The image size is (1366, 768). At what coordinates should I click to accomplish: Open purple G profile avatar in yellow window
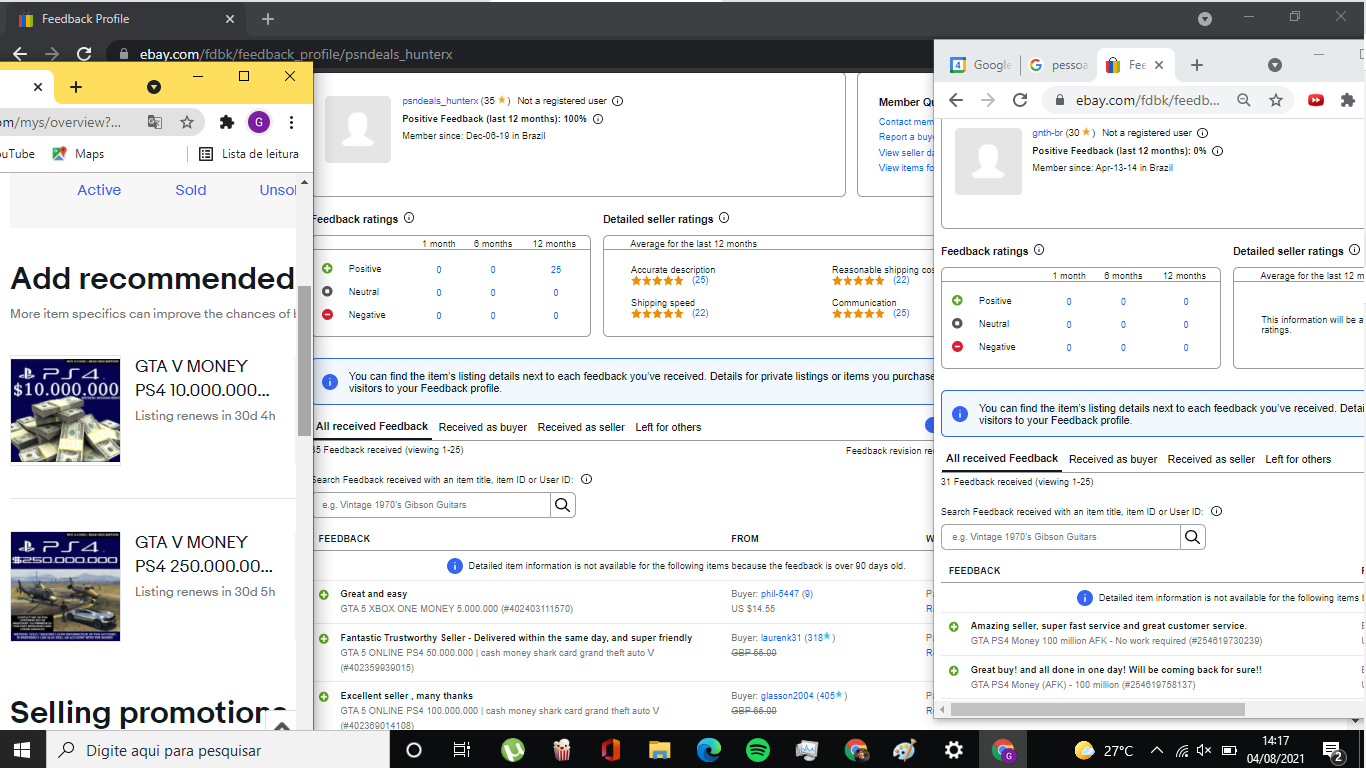coord(258,122)
